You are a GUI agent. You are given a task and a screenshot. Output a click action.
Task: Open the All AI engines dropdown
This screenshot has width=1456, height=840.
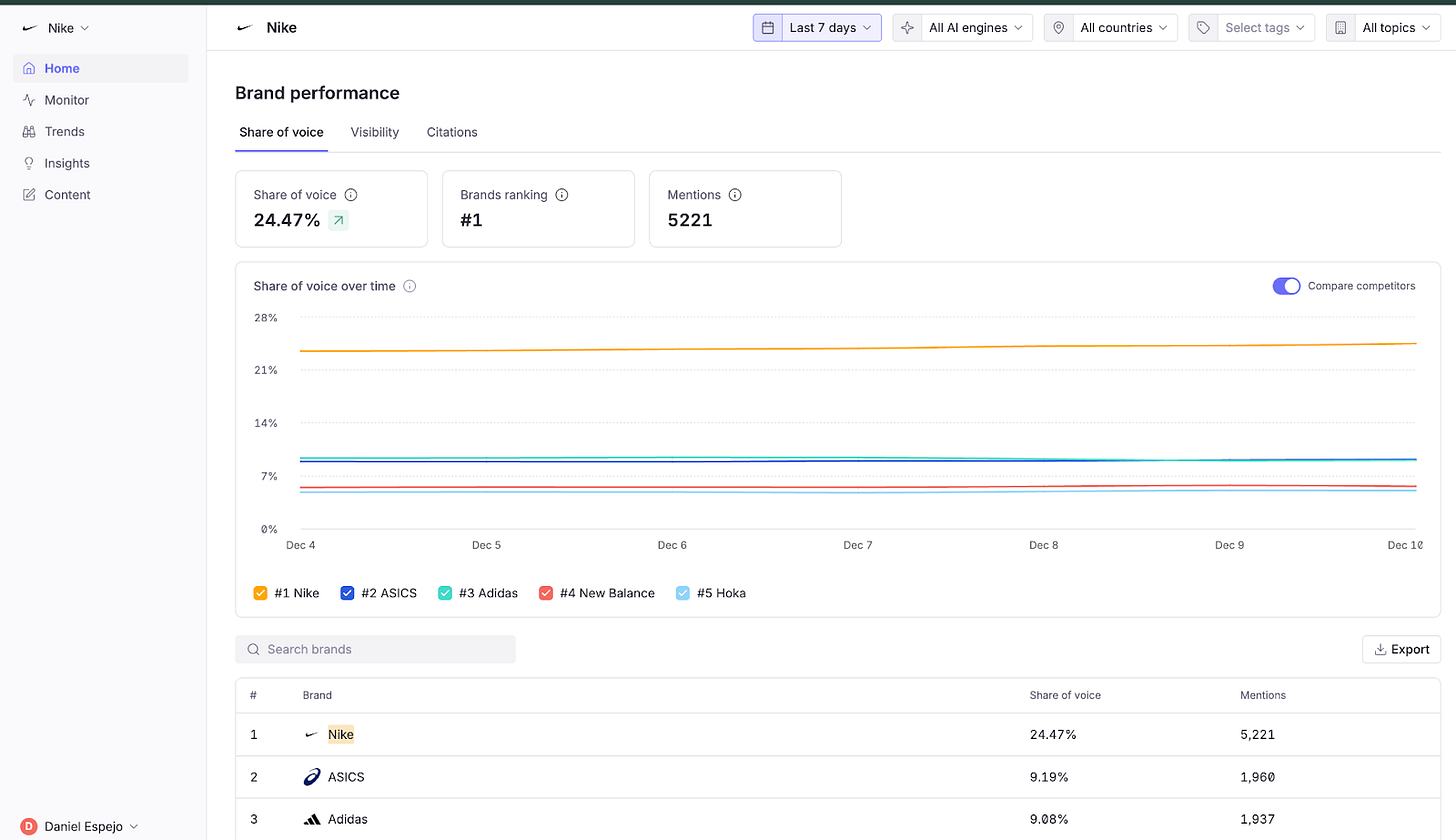click(963, 28)
